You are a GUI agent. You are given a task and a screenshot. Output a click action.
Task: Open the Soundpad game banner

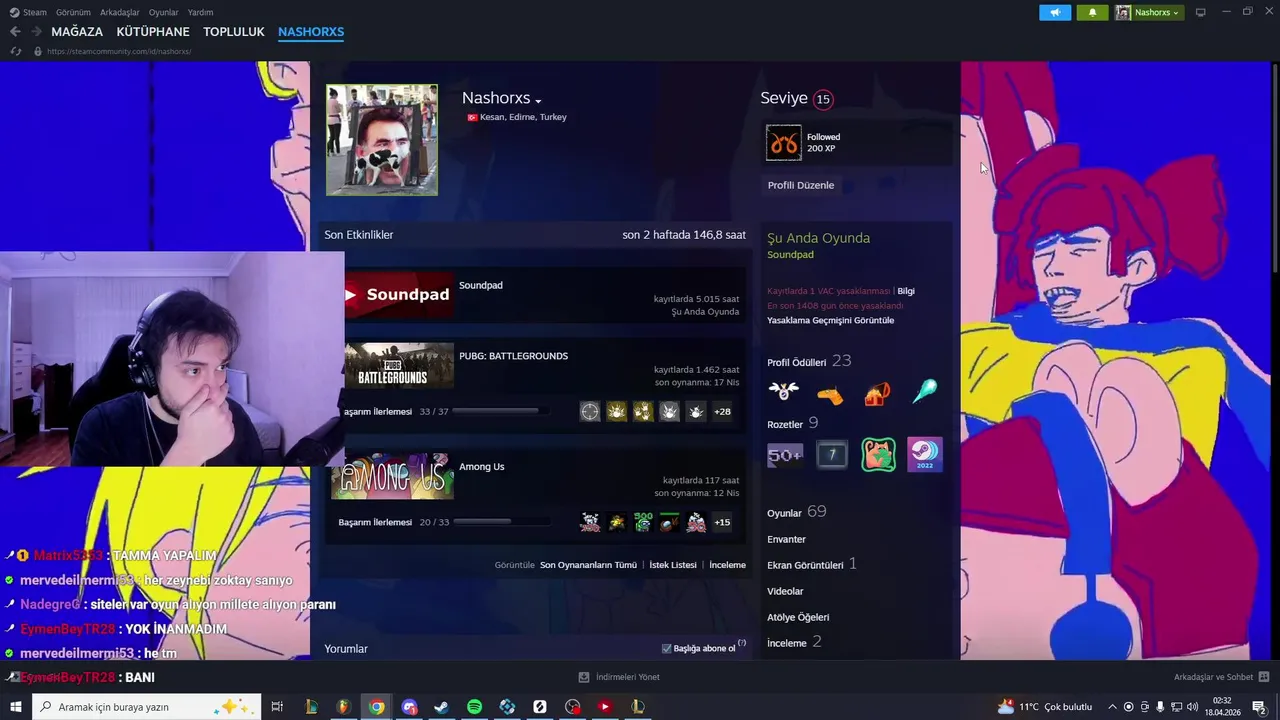click(x=399, y=294)
